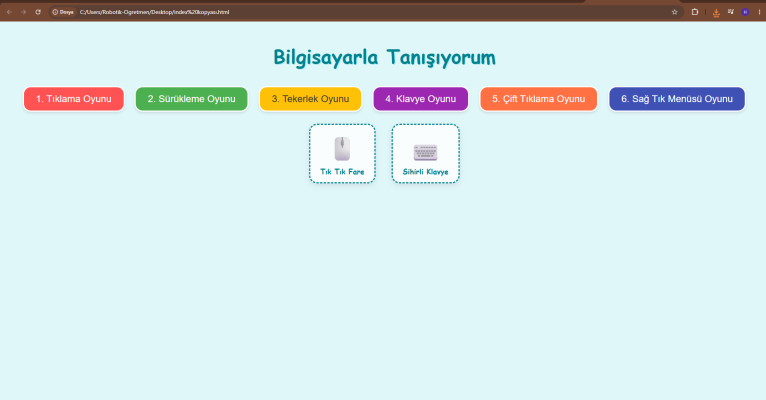Viewport: 766px width, 400px height.
Task: Go forward using the browser forward arrow
Action: 23,12
